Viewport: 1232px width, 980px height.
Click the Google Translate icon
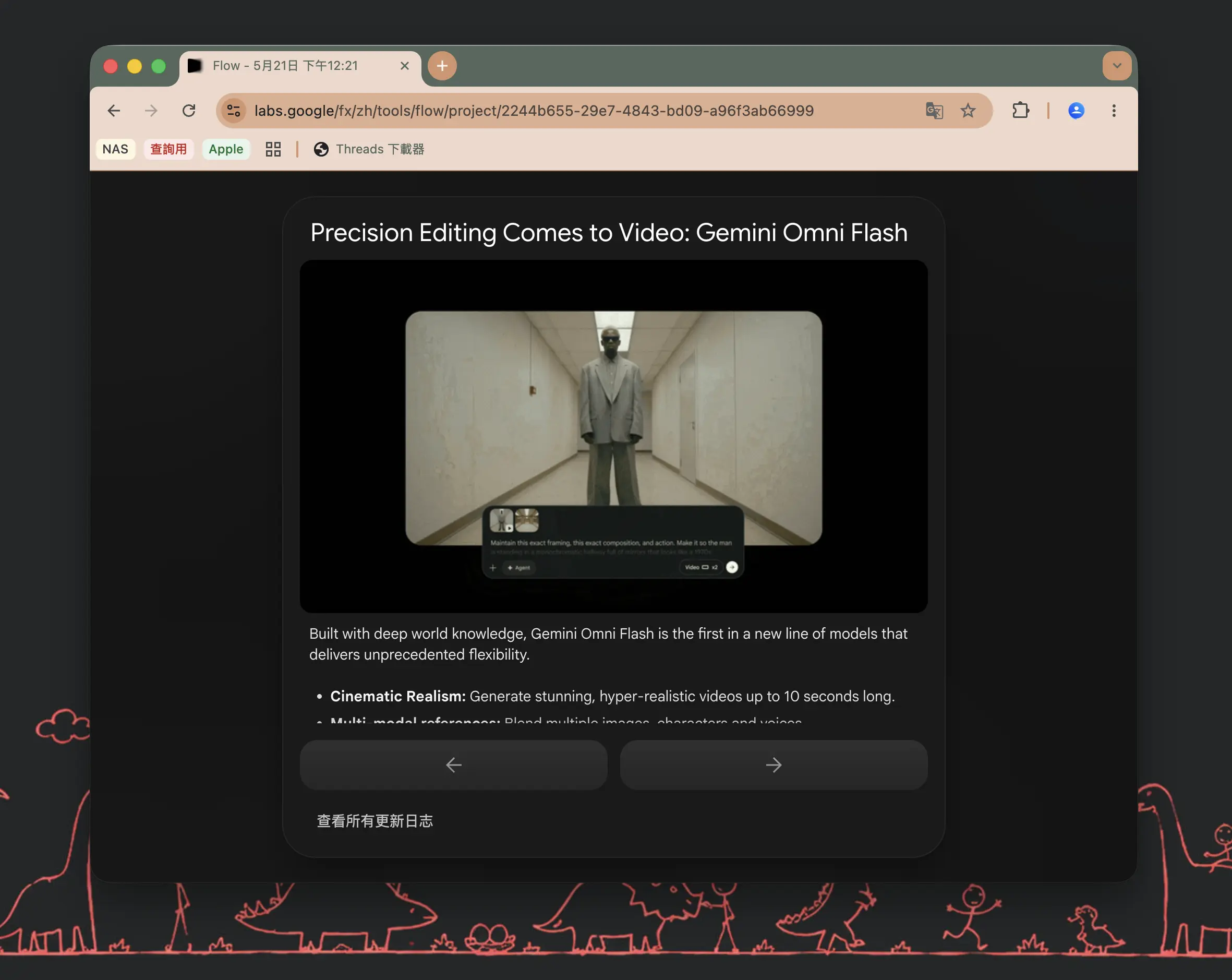[x=934, y=110]
